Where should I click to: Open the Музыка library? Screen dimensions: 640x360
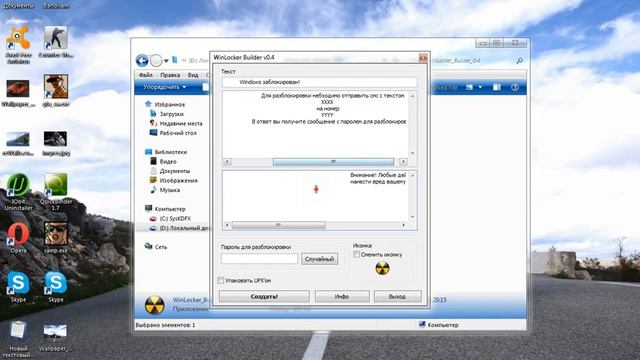pyautogui.click(x=165, y=190)
